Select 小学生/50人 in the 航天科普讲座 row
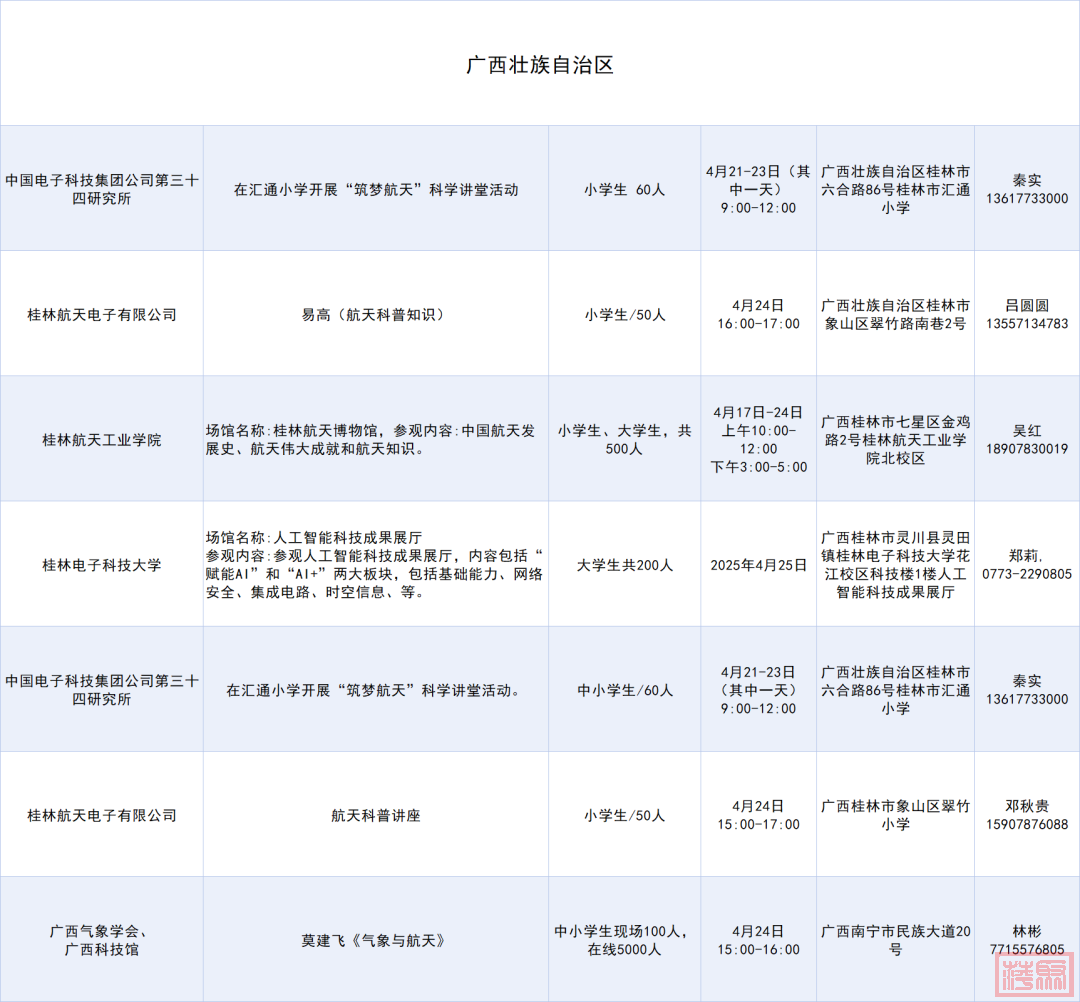This screenshot has height=1002, width=1080. 625,815
